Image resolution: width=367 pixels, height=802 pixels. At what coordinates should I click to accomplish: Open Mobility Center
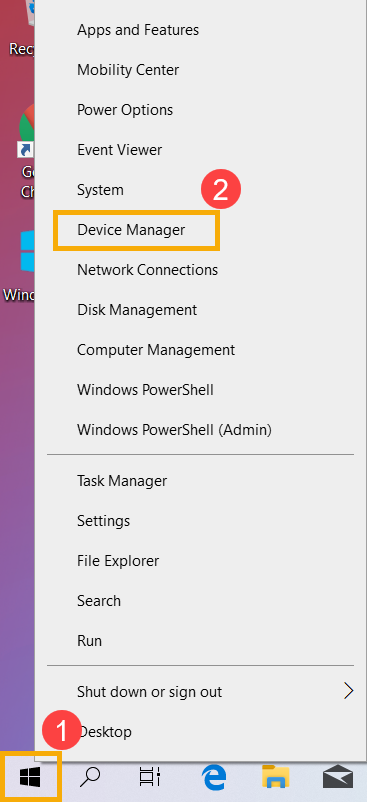[128, 70]
